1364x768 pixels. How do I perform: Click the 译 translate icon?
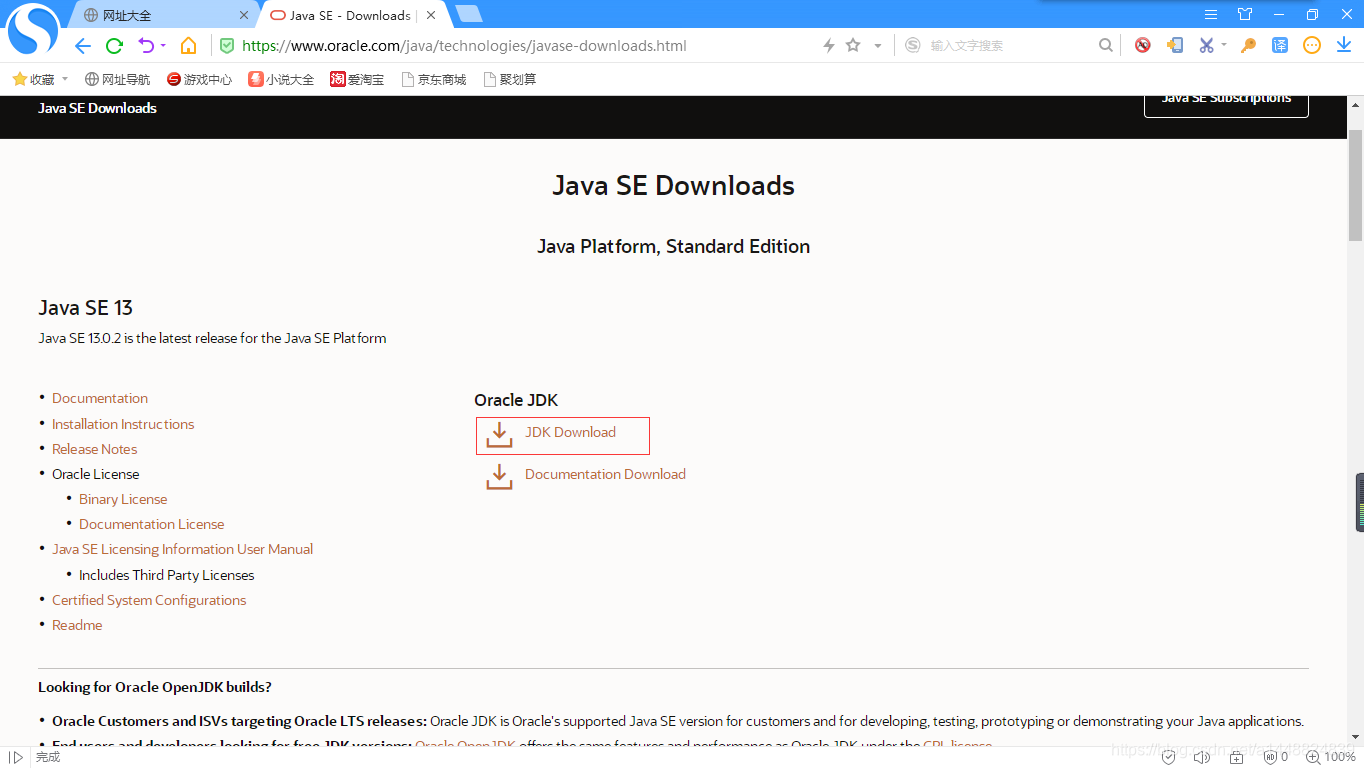[x=1280, y=46]
